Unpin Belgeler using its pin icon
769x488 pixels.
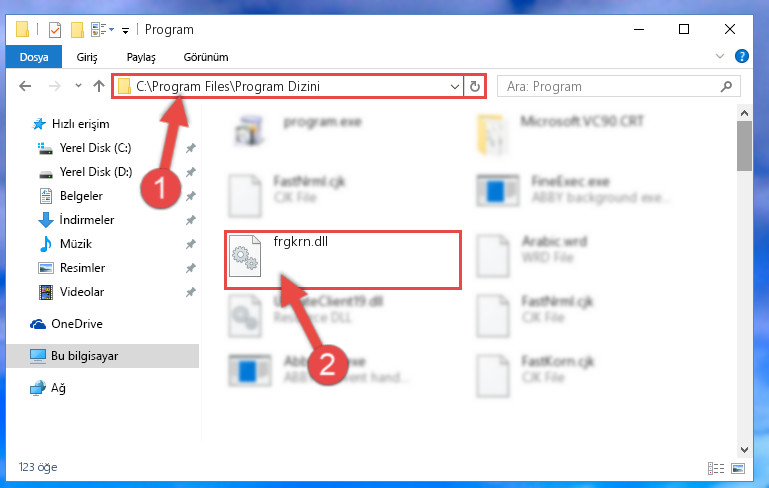[191, 196]
